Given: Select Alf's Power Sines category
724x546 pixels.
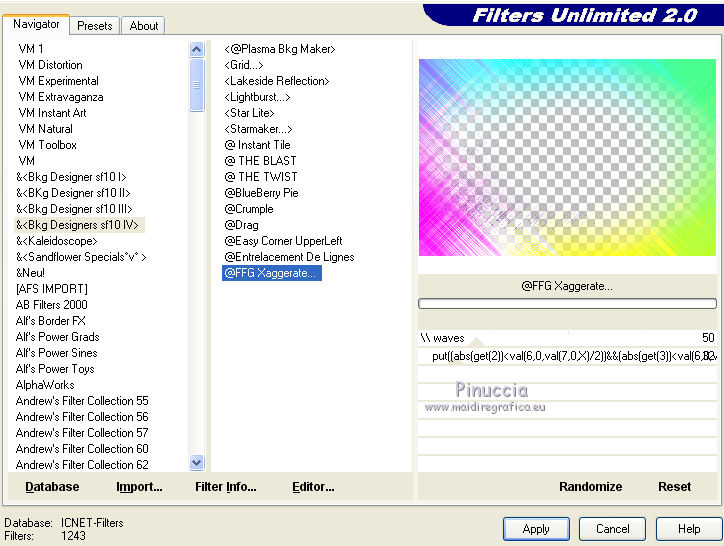Looking at the screenshot, I should click(x=56, y=353).
